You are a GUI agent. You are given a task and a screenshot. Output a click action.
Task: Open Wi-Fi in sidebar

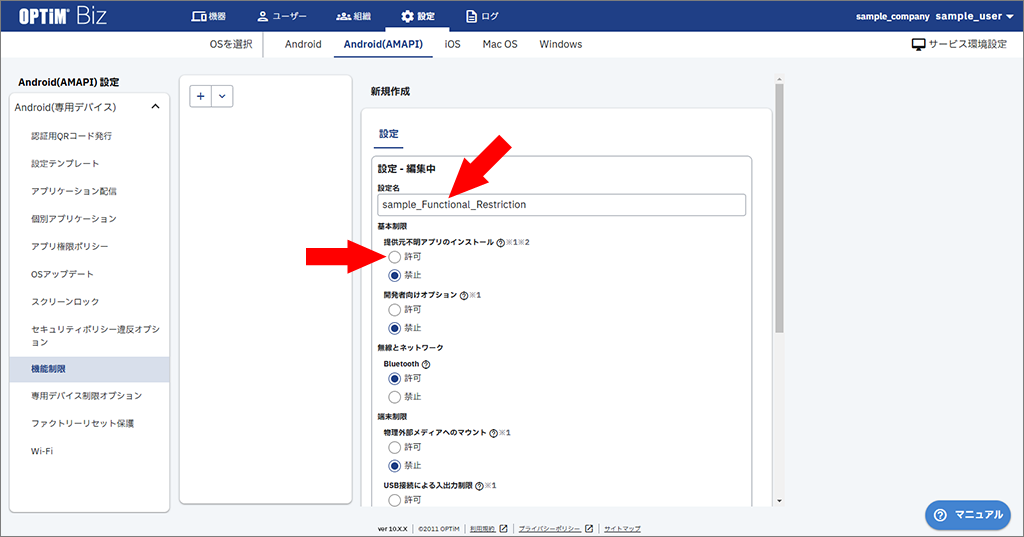42,451
